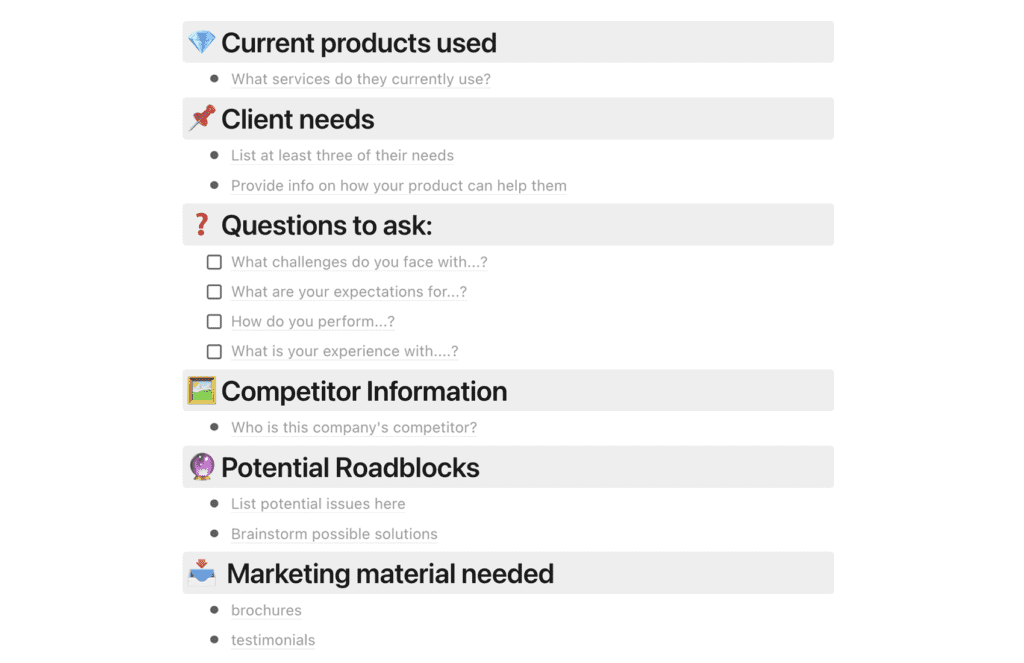The image size is (1024, 663).
Task: Click the framed picture icon beside Competitor Information
Action: (203, 391)
